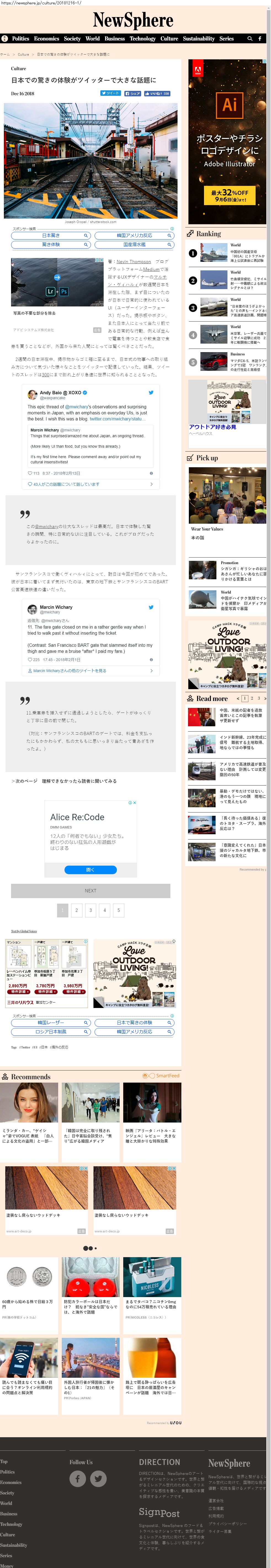This screenshot has width=271, height=1568.
Task: Go to next Read more page arrow
Action: 265,698
